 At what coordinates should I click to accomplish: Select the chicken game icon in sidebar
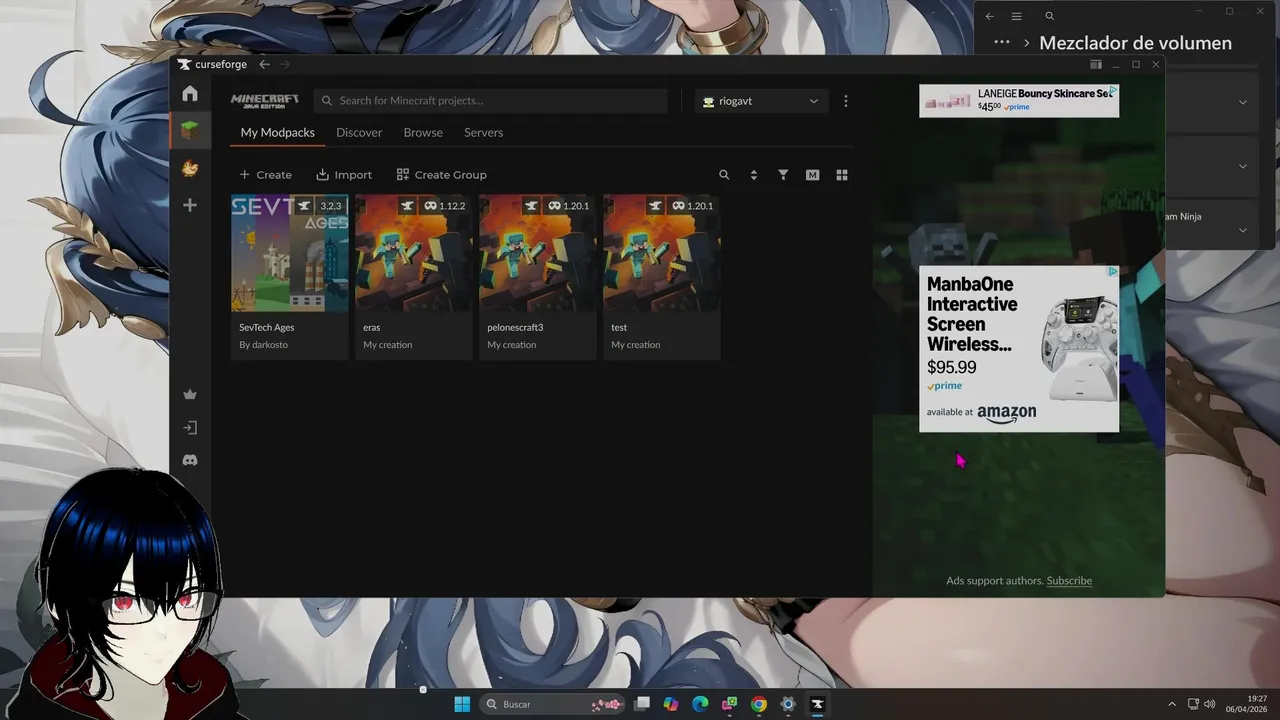[x=190, y=168]
